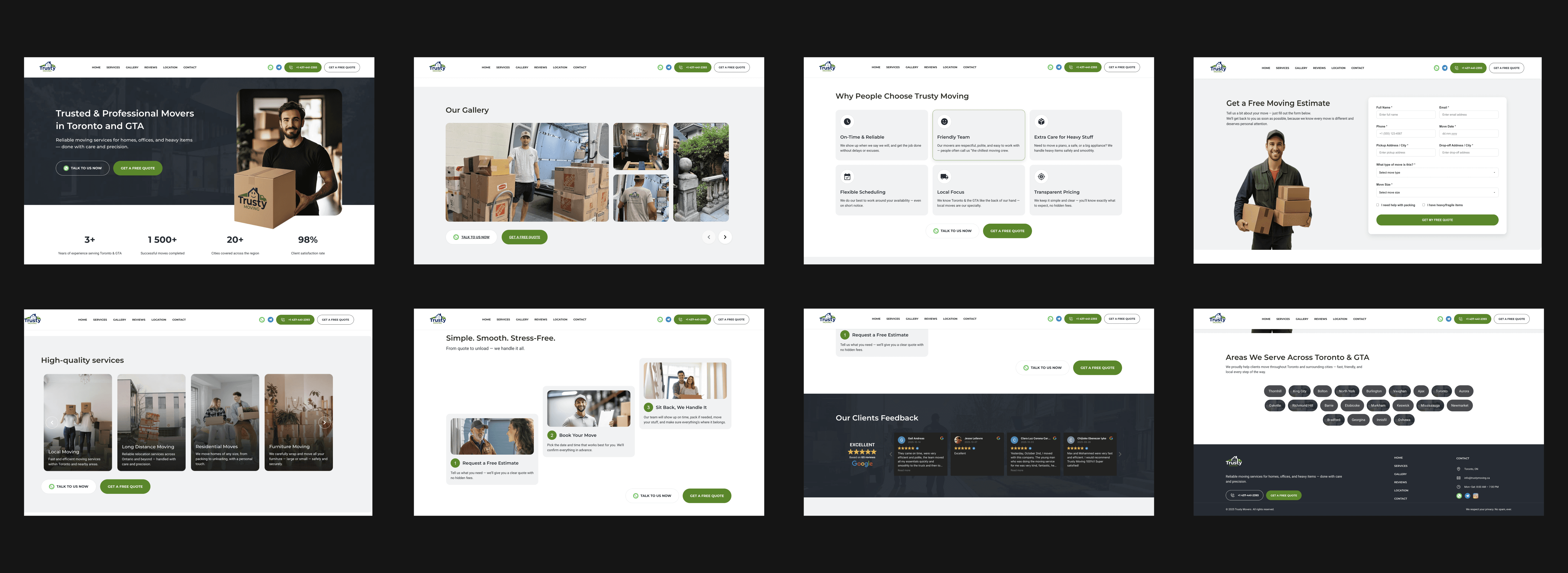Click Instagram icon in the Areas We Serve footer
This screenshot has height=573, width=1568.
(1475, 496)
